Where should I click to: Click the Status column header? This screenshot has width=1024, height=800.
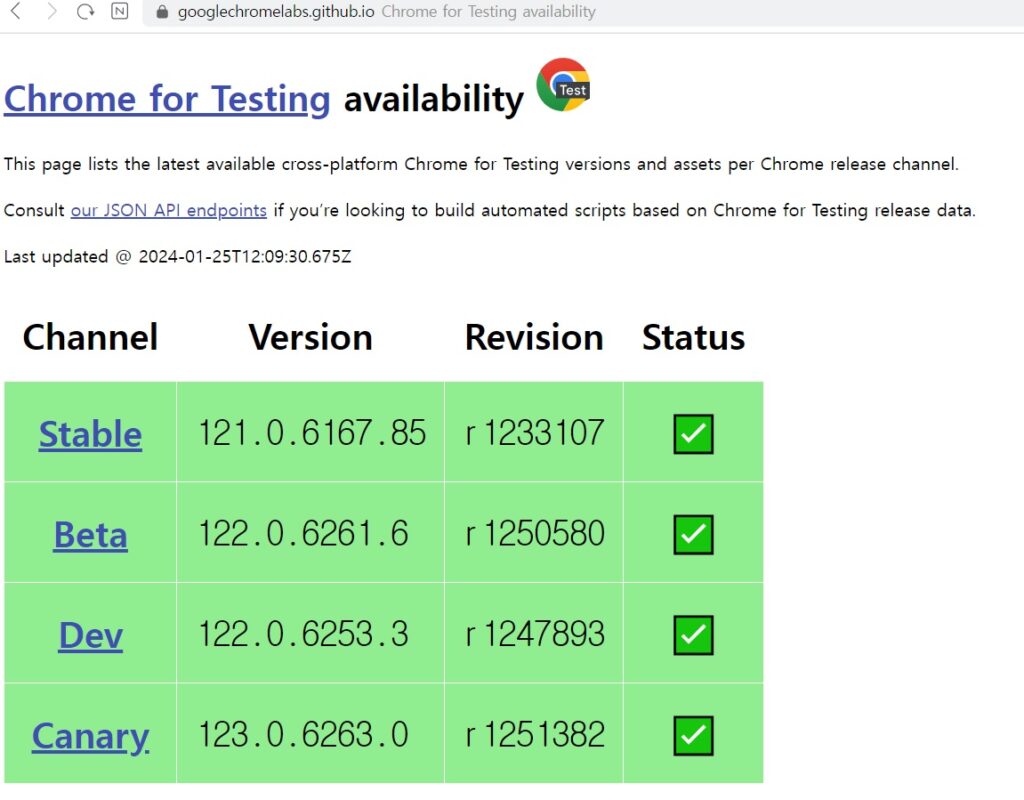pyautogui.click(x=693, y=337)
